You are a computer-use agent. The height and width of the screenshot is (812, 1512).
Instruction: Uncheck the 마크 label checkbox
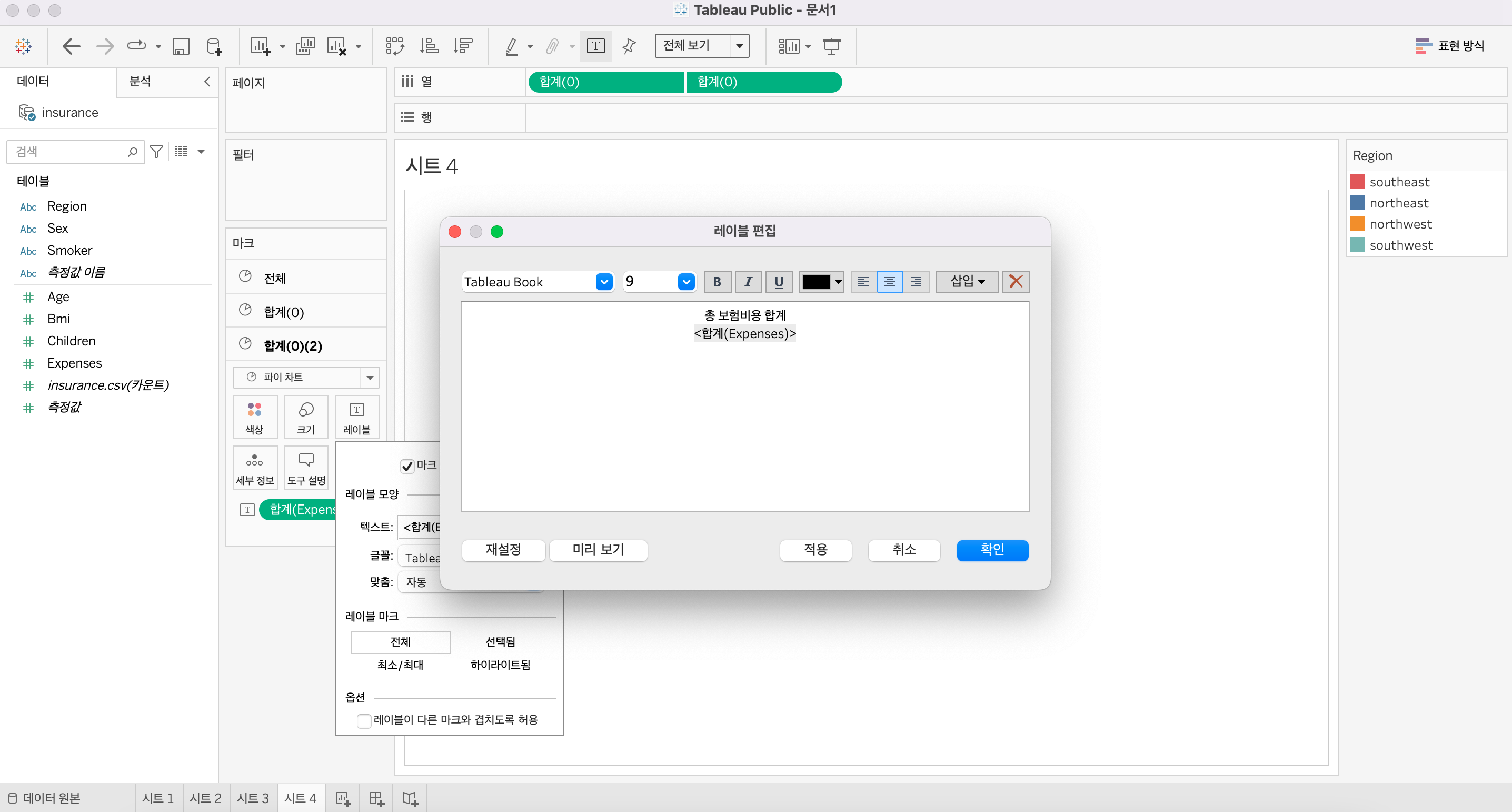407,466
